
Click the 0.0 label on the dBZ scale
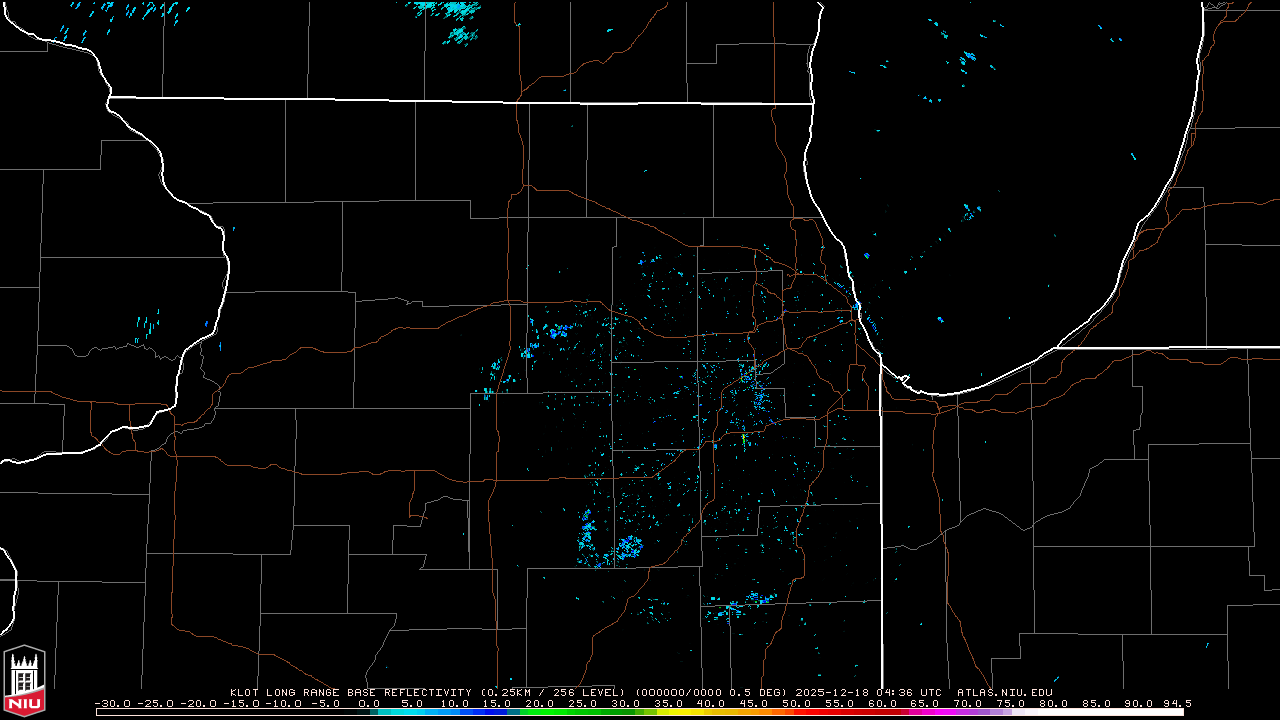pos(369,703)
